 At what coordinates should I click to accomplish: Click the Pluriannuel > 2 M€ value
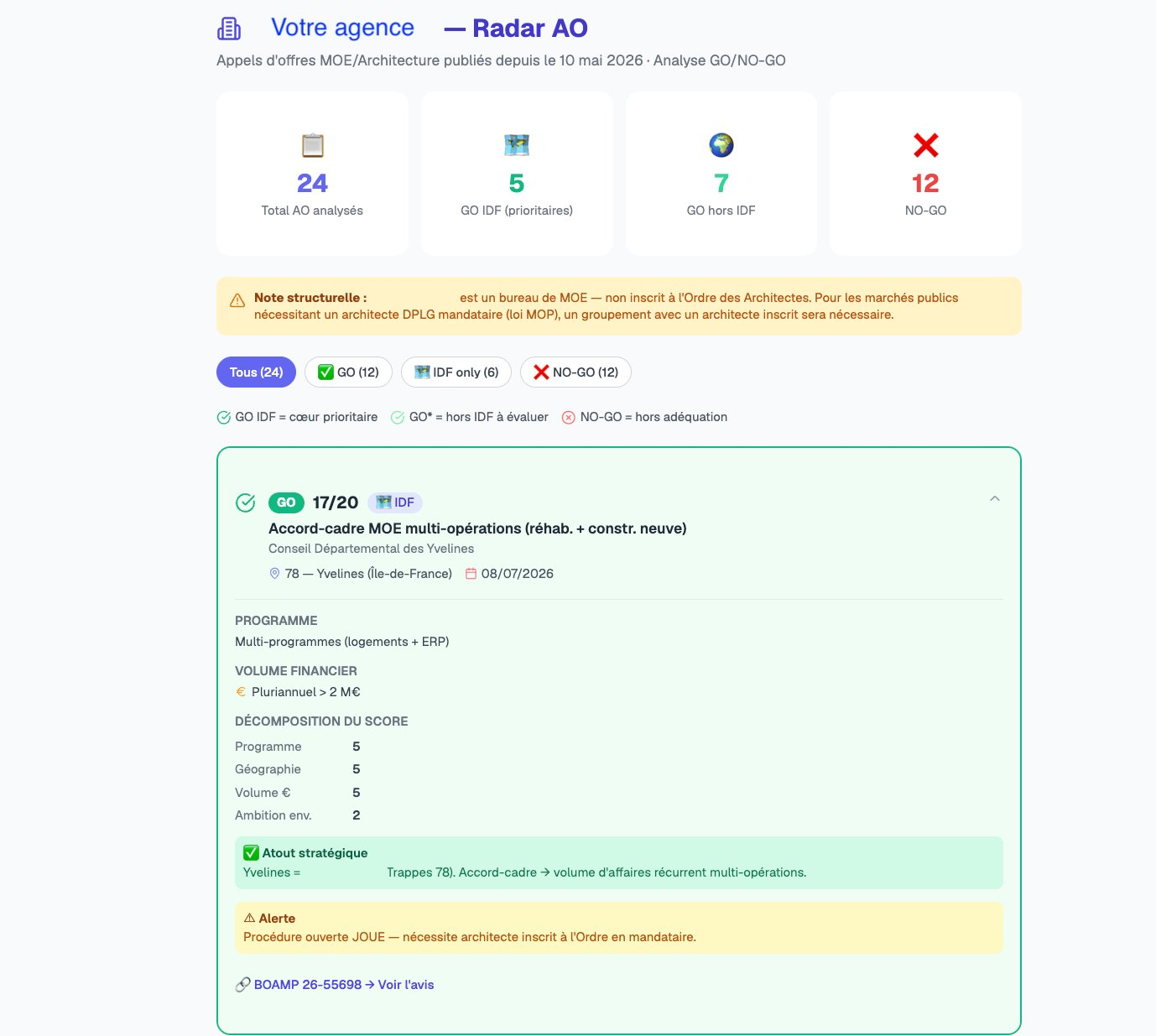click(x=306, y=692)
